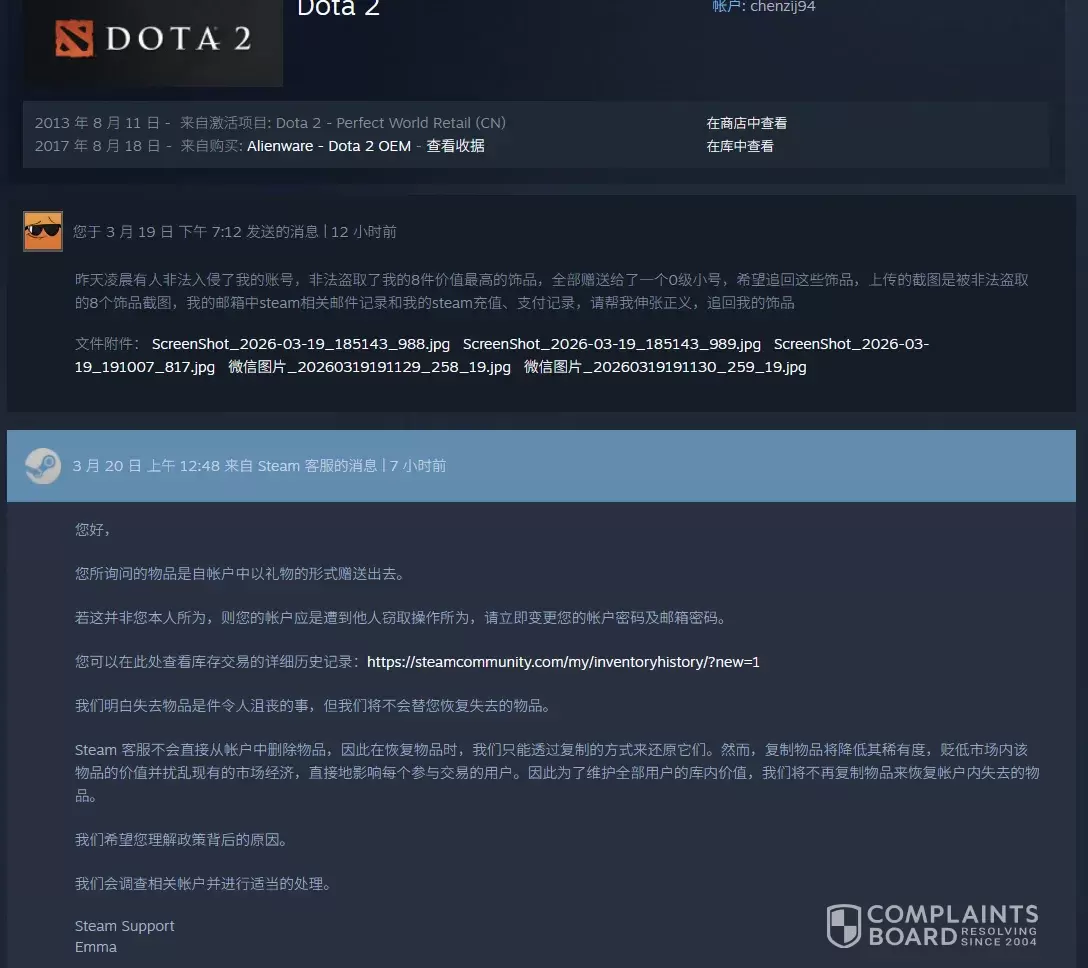Click the Complaints Board shield logo
Image resolution: width=1088 pixels, height=968 pixels.
point(843,926)
